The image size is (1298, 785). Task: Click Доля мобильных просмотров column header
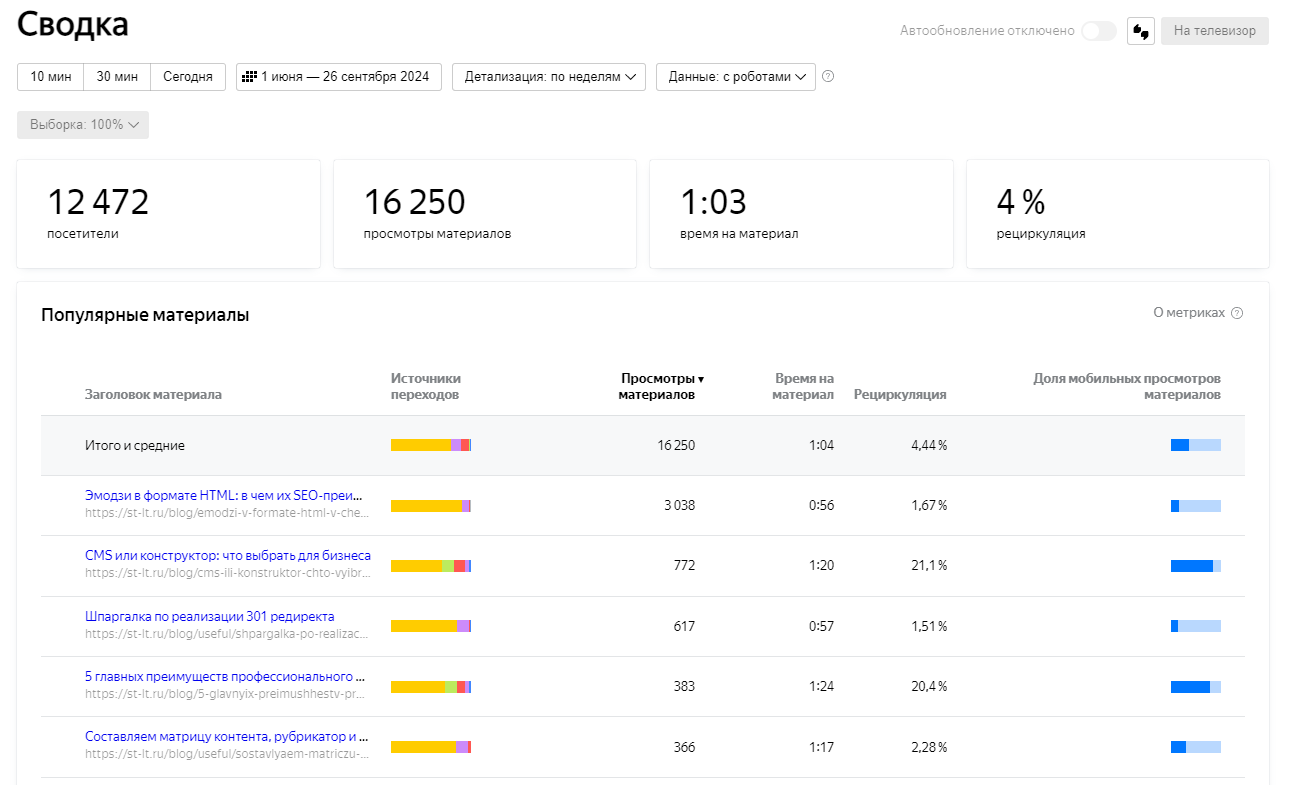coord(1127,386)
